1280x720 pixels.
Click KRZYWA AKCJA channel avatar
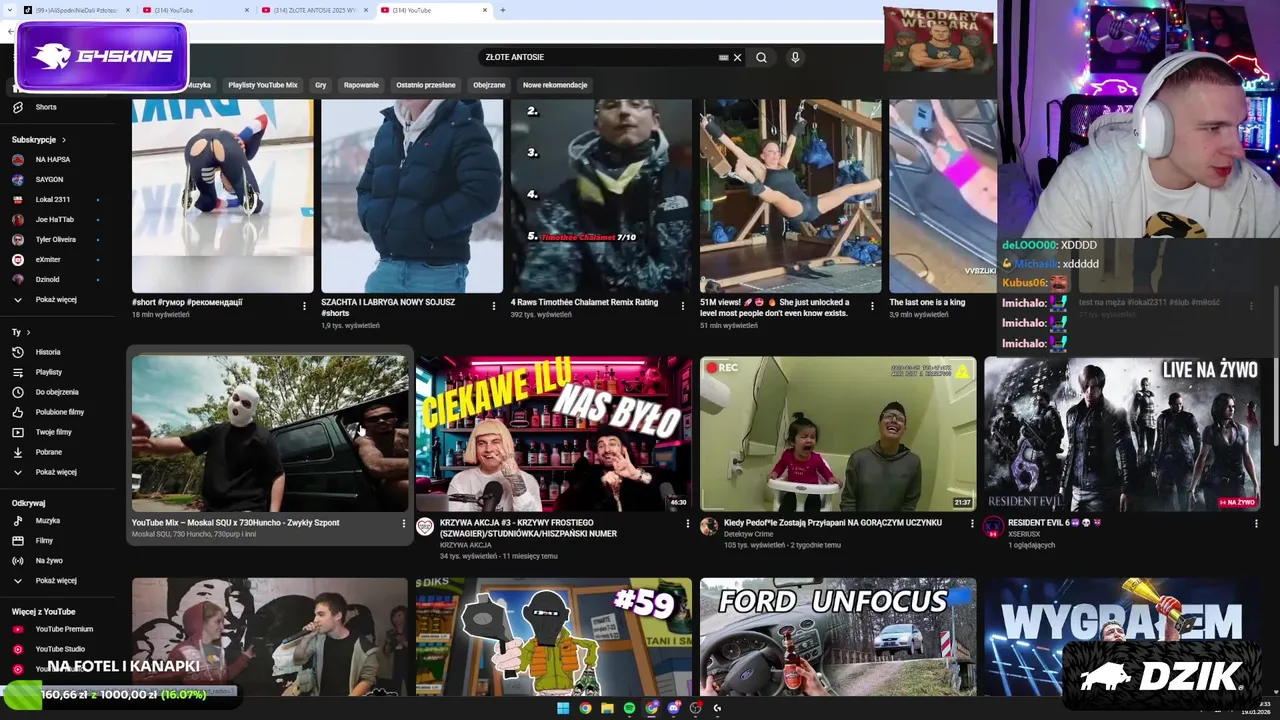point(425,526)
